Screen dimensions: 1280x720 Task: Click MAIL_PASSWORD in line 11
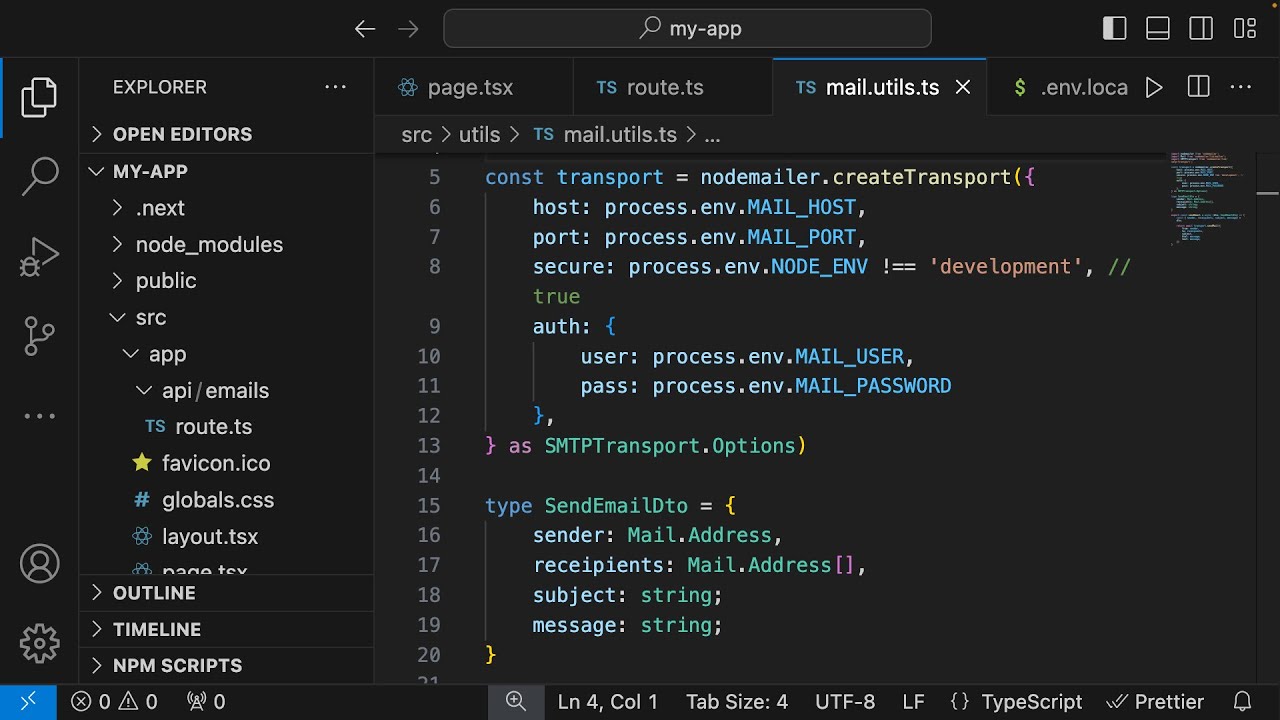coord(873,386)
